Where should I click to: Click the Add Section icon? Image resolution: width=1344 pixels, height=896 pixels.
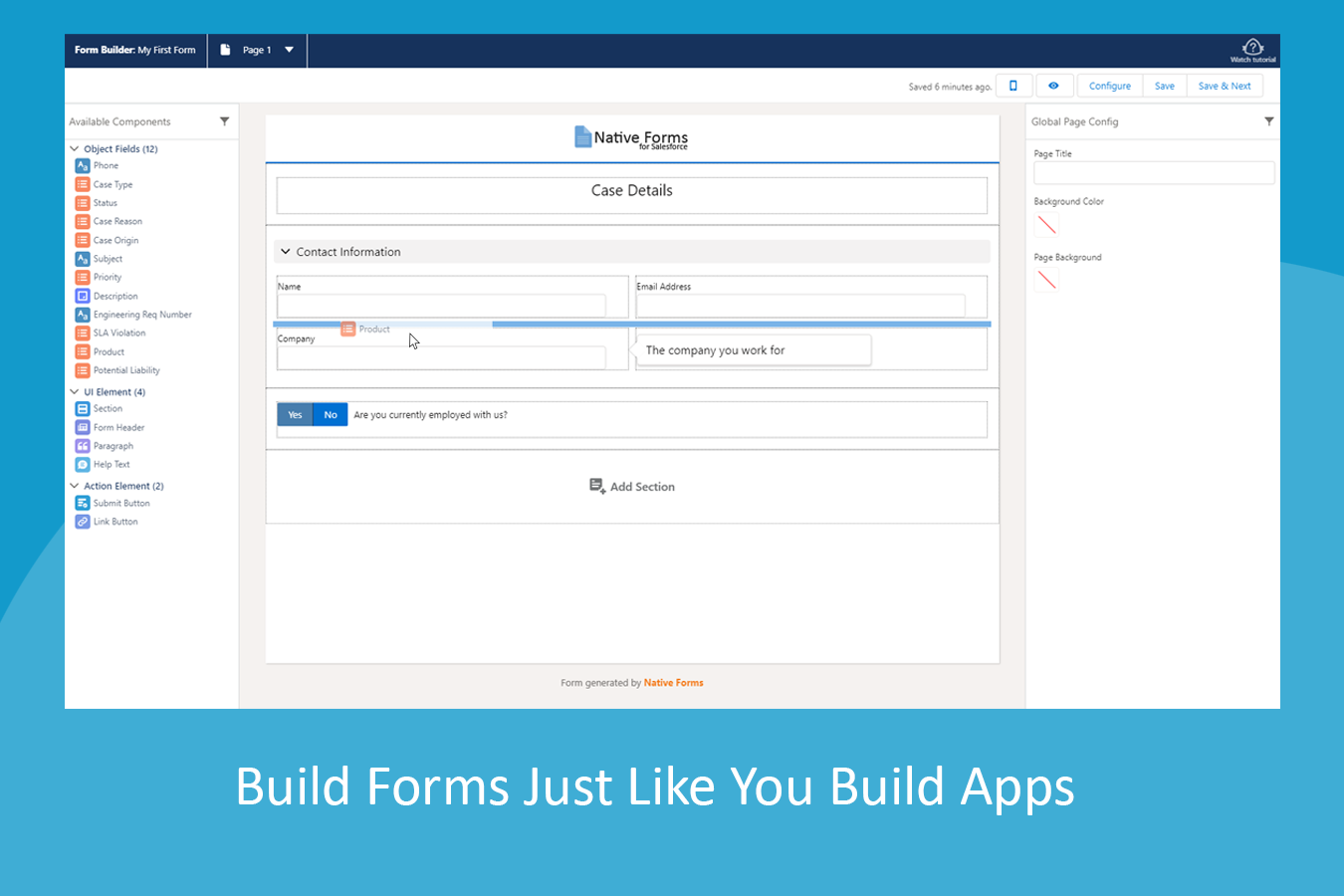pos(597,486)
